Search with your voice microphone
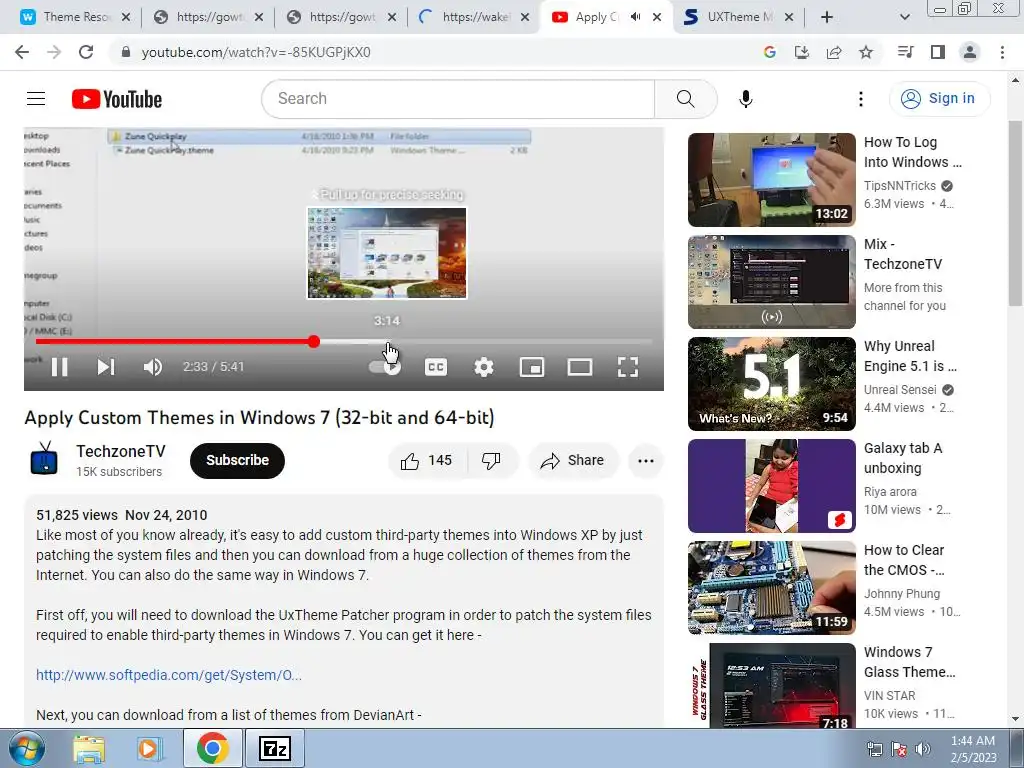 (x=746, y=99)
